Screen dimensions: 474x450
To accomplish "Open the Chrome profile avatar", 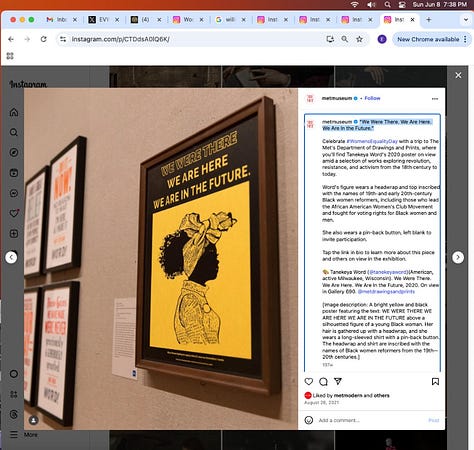I will [x=382, y=39].
